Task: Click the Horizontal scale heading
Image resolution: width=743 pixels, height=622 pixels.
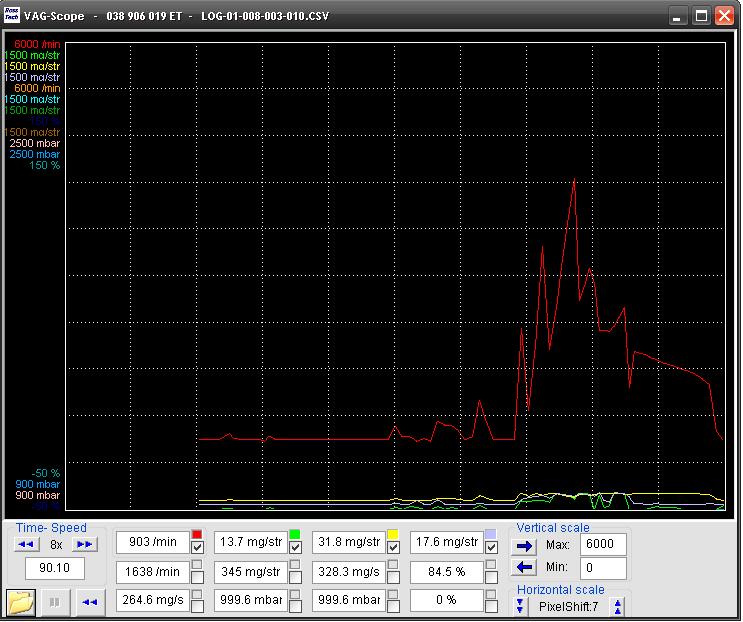Action: click(561, 590)
